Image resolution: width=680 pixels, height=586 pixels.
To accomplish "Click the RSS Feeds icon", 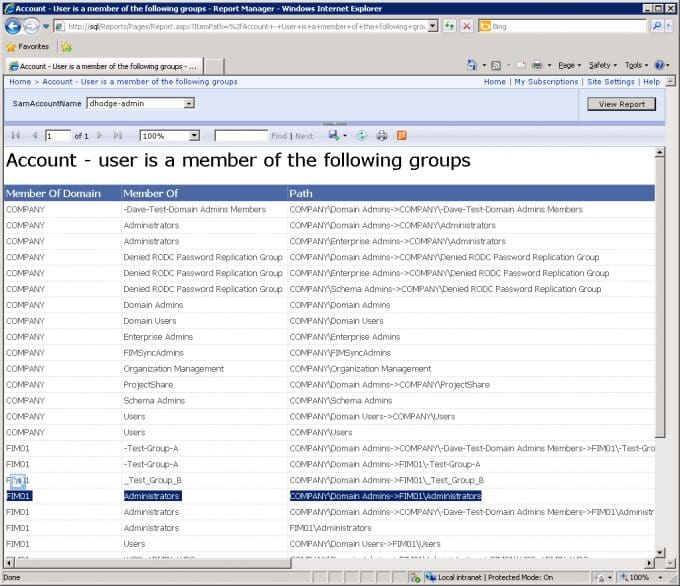I will click(496, 65).
